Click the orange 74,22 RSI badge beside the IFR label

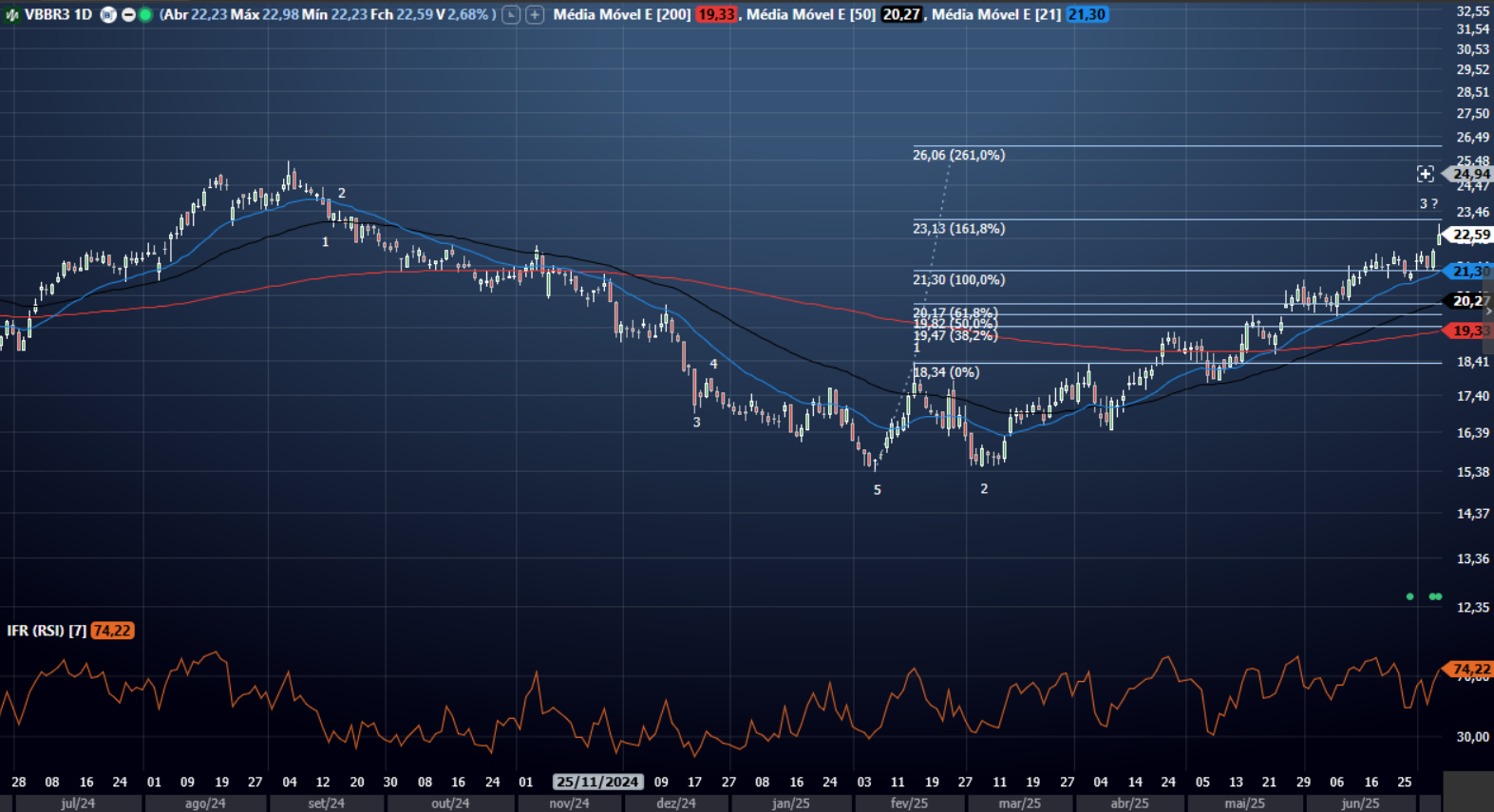[112, 631]
